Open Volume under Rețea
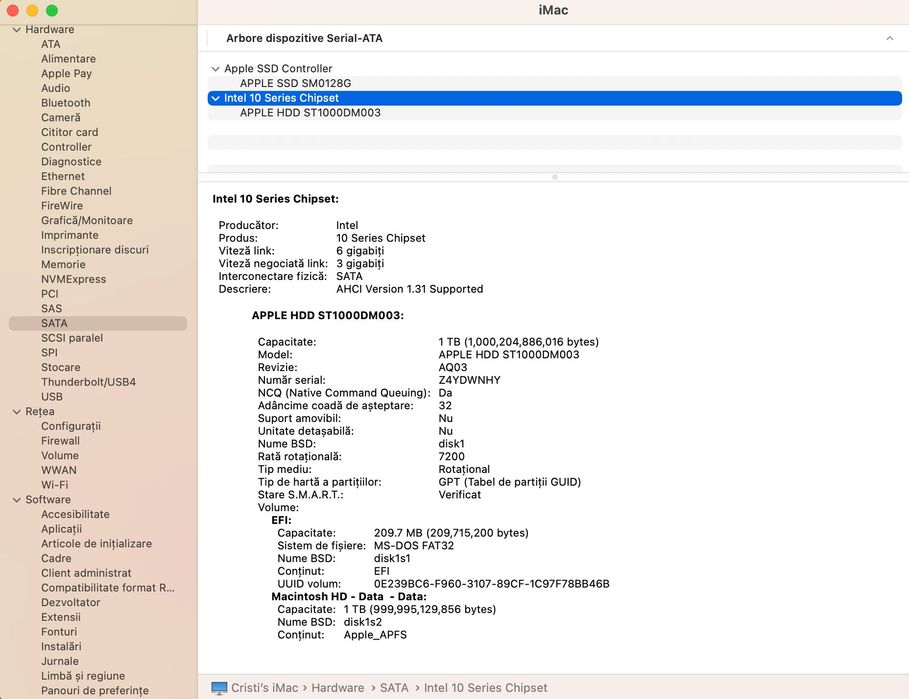Screen dimensions: 909x699 coord(60,456)
